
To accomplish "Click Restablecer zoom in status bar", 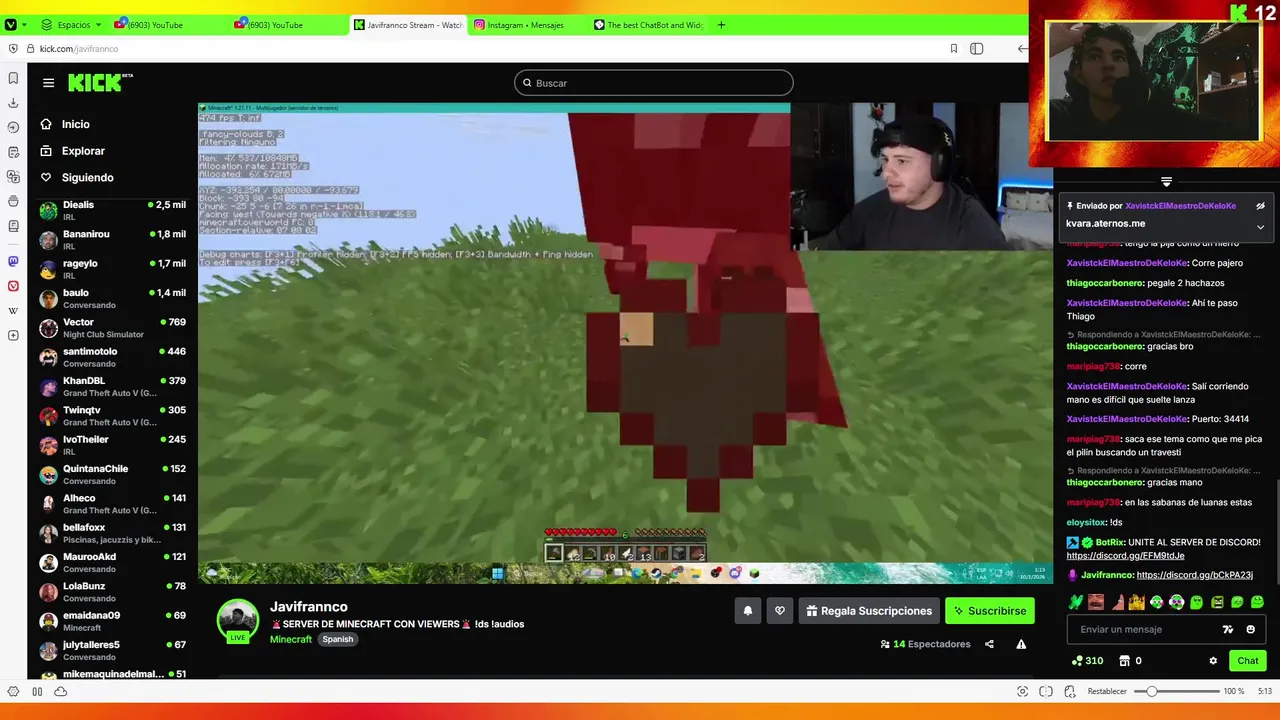I will coord(1107,691).
